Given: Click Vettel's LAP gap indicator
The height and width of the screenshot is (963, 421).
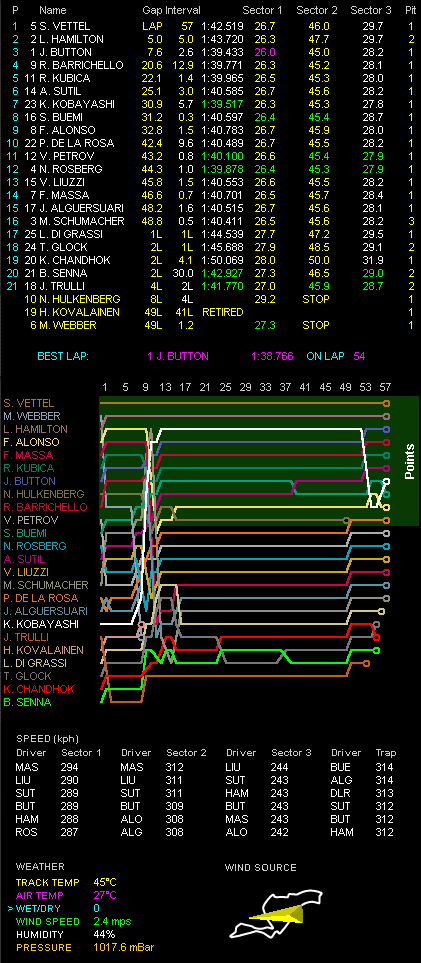Looking at the screenshot, I should tap(151, 26).
